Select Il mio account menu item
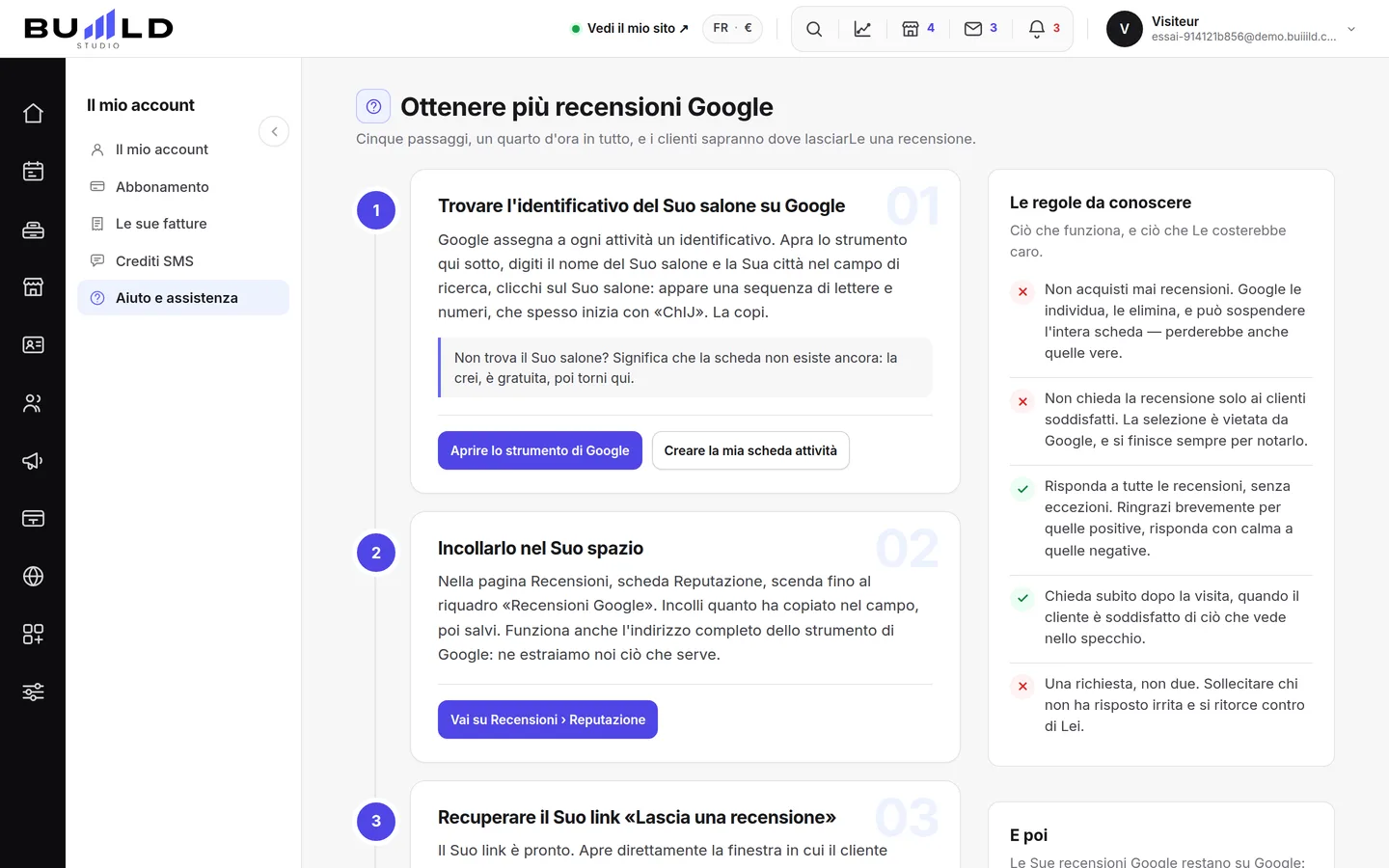 tap(183, 149)
